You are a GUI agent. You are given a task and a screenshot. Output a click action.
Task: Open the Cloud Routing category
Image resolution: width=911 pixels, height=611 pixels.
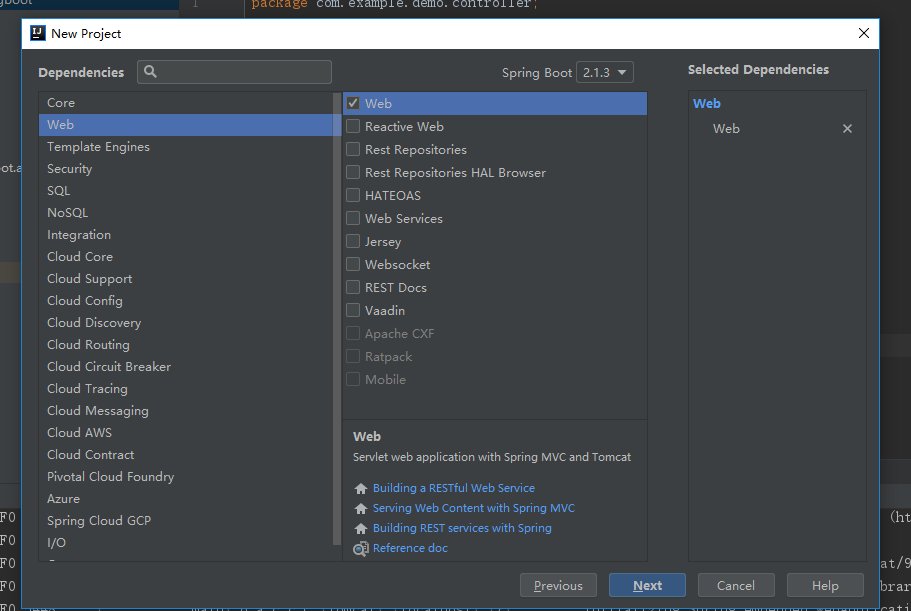[186, 345]
